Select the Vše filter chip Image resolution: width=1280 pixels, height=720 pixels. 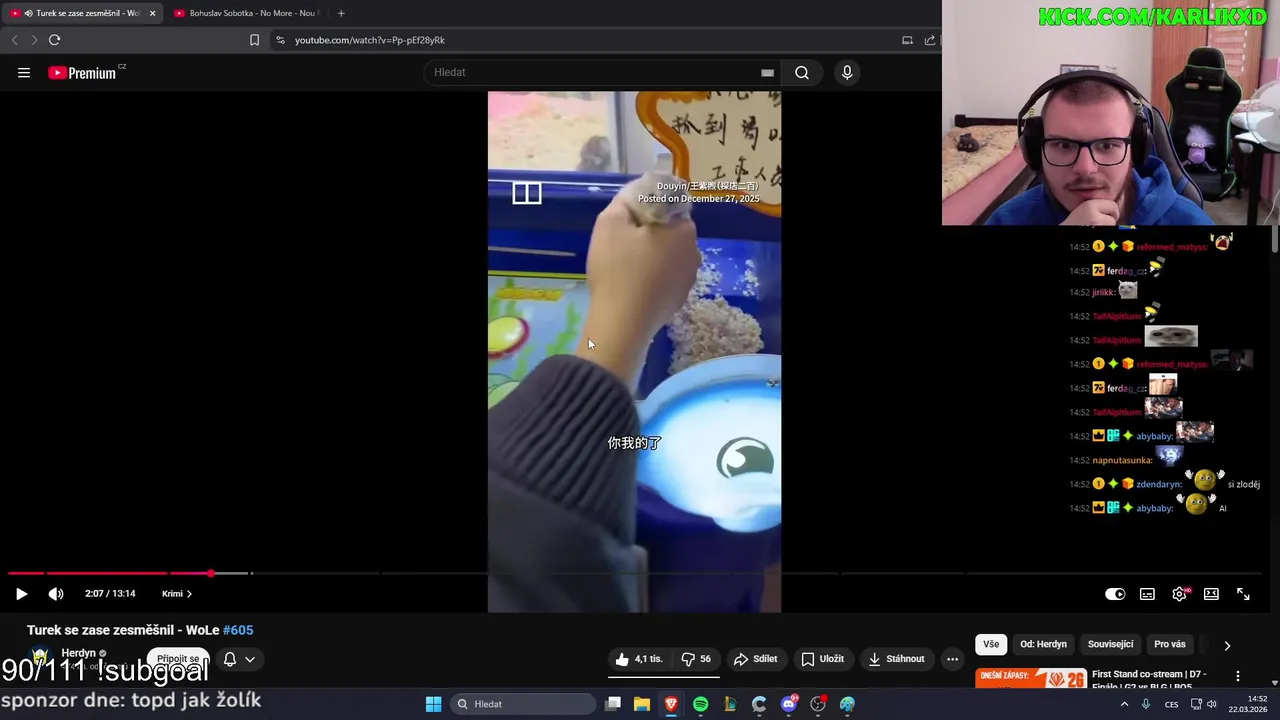(x=991, y=645)
